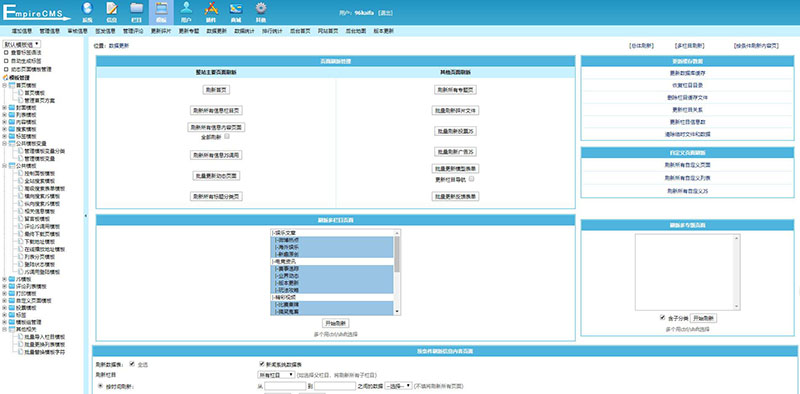Open the 数据更新 submenu item
The height and width of the screenshot is (394, 800).
[216, 31]
